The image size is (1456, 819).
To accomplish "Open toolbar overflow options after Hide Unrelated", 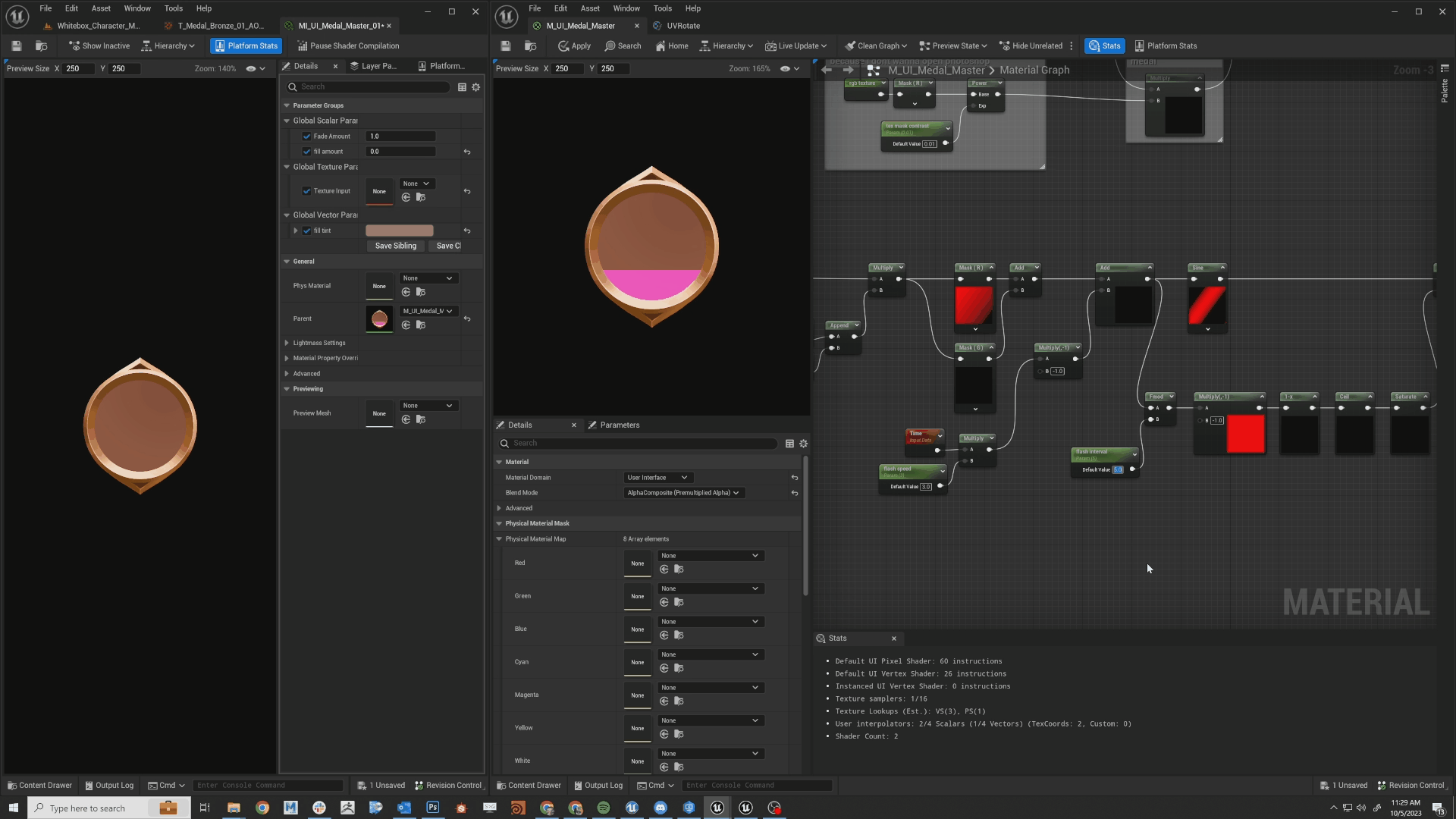I will click(x=1072, y=46).
